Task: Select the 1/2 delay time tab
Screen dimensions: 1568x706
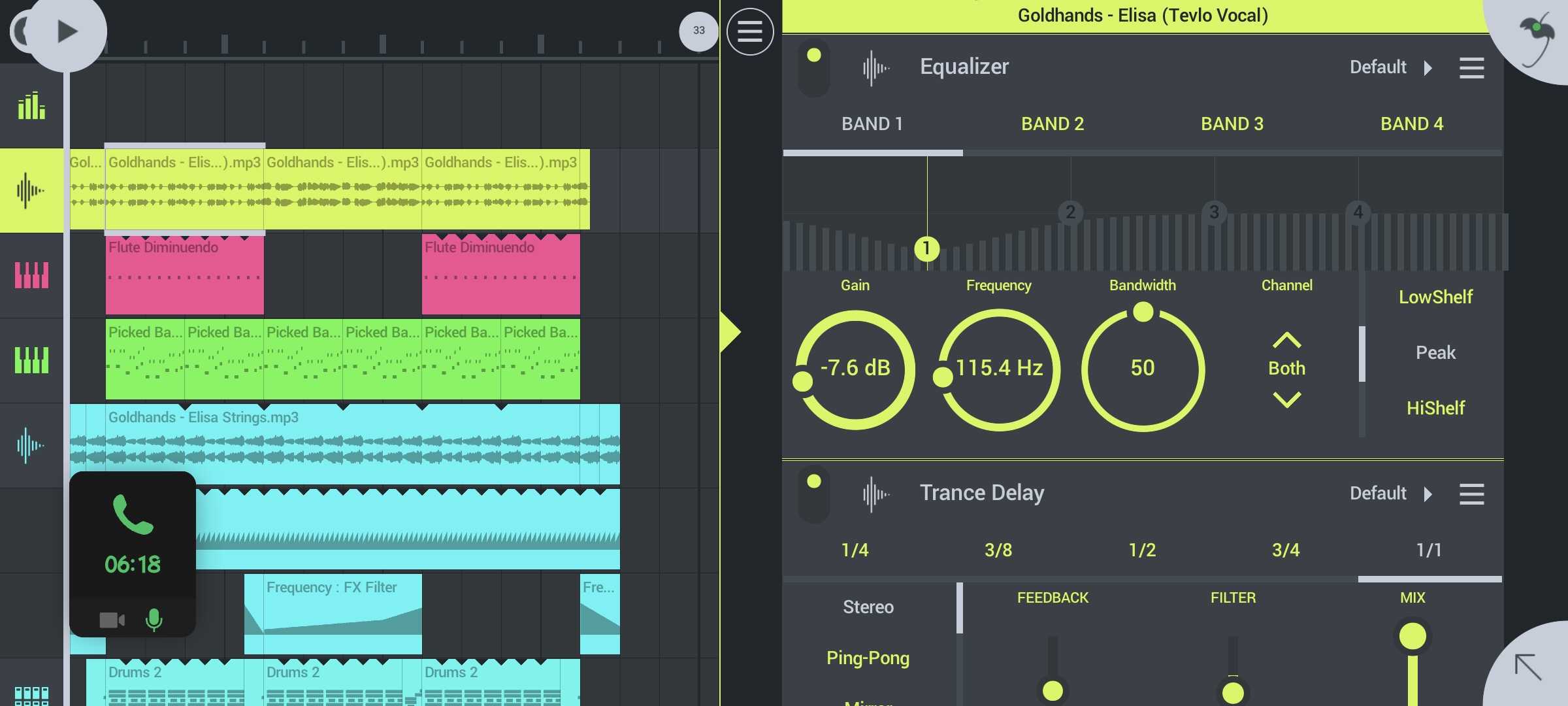Action: (x=1142, y=550)
